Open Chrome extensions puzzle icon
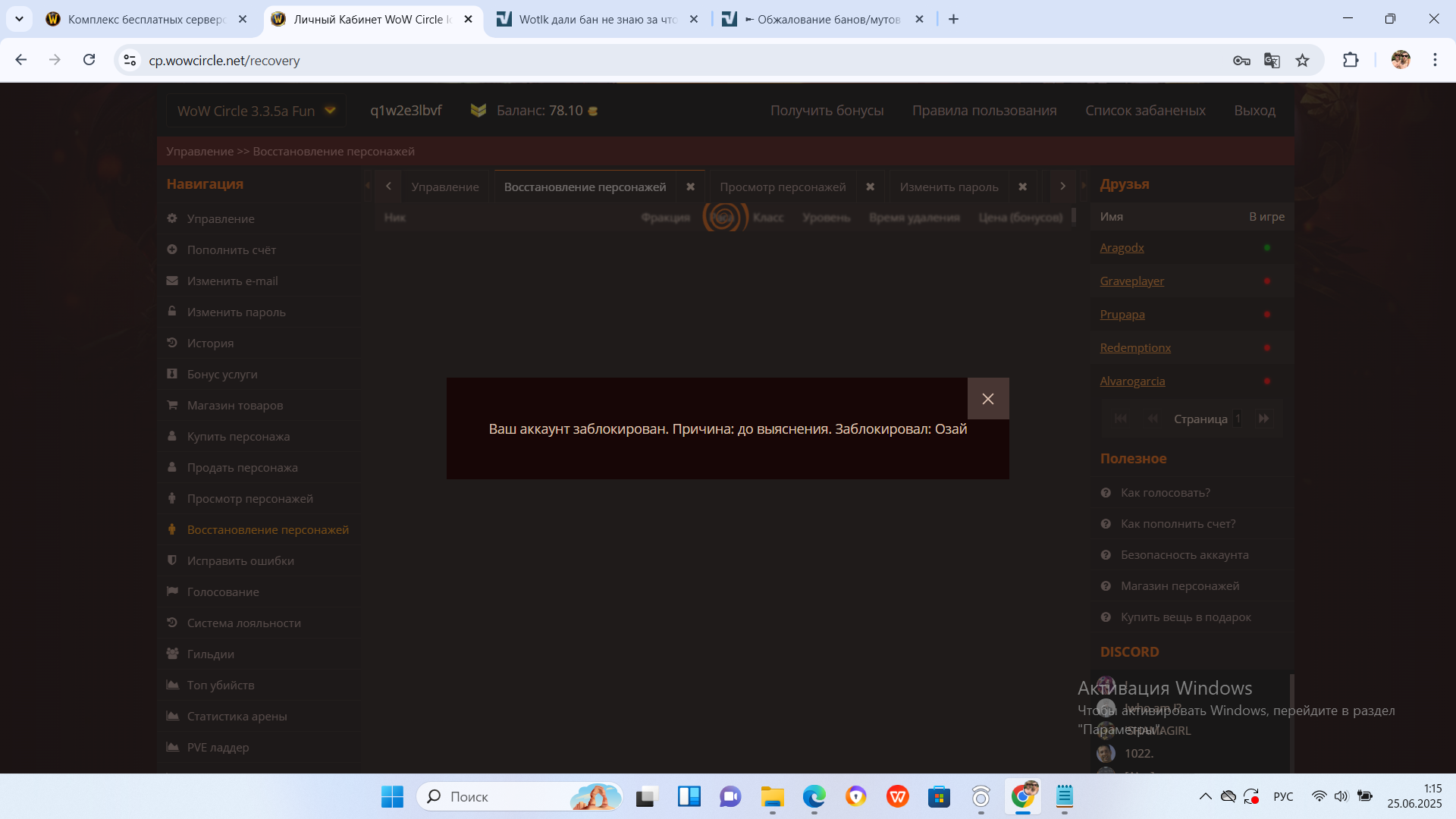The width and height of the screenshot is (1456, 819). [1351, 61]
